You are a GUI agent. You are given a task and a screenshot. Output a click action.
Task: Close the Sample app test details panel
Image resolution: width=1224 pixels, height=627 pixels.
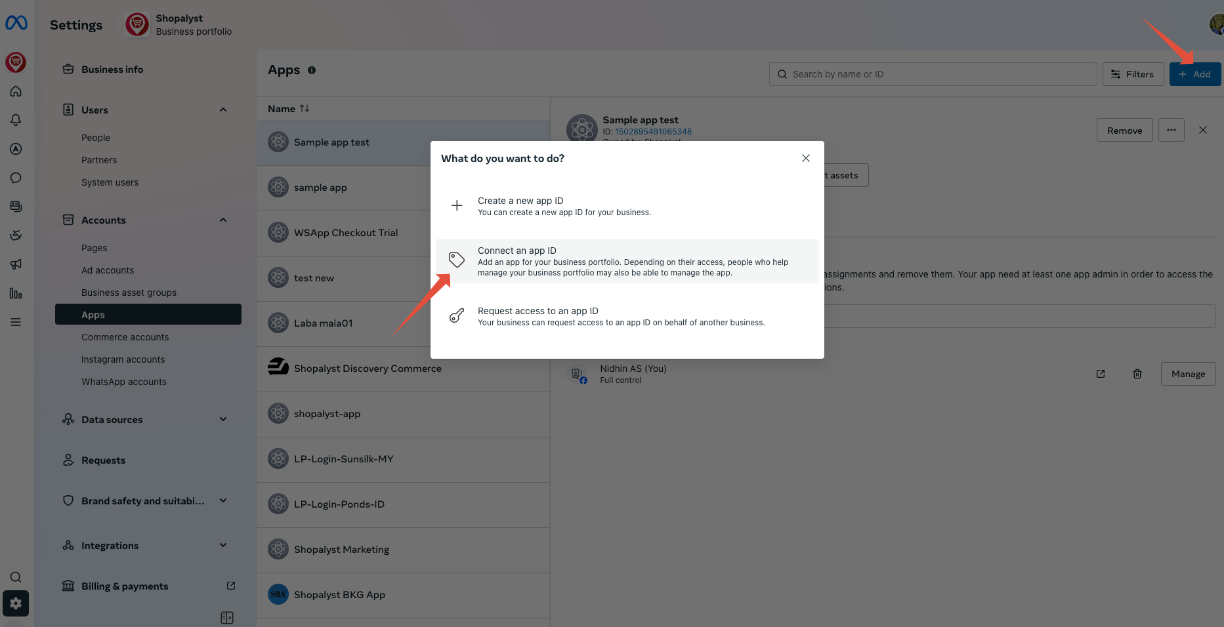(1203, 130)
